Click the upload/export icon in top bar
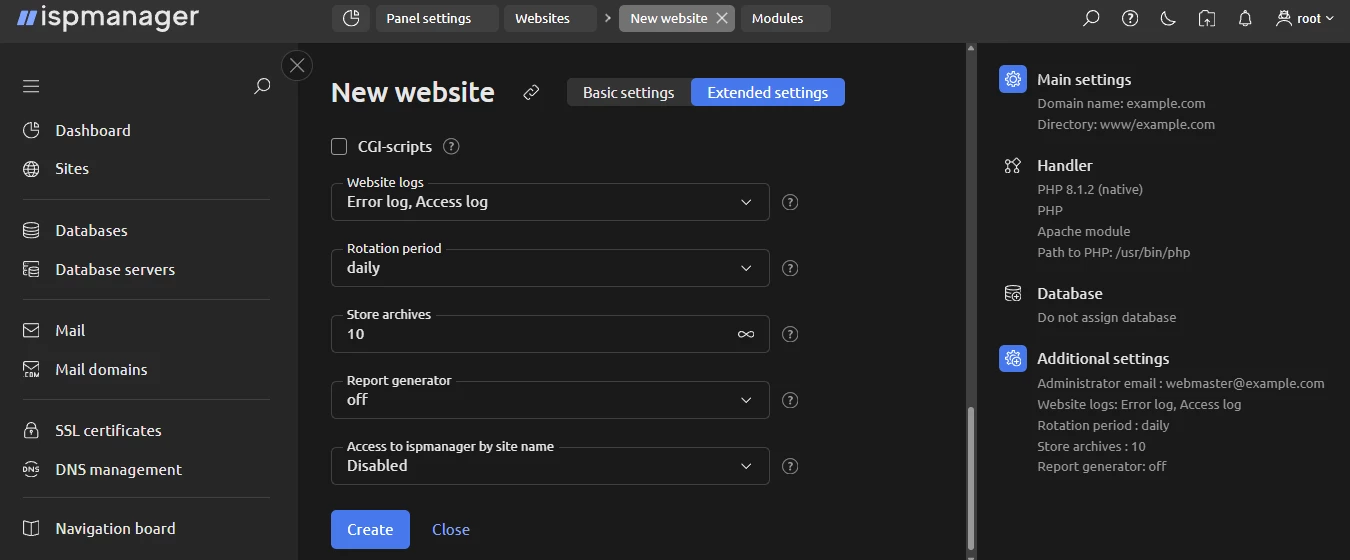The height and width of the screenshot is (560, 1350). tap(1207, 18)
